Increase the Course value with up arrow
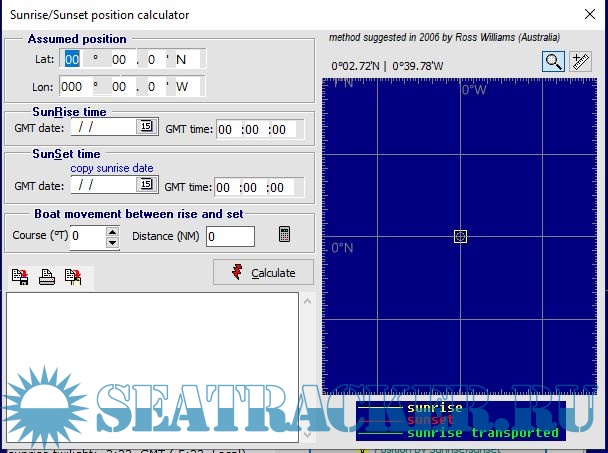 click(x=112, y=231)
